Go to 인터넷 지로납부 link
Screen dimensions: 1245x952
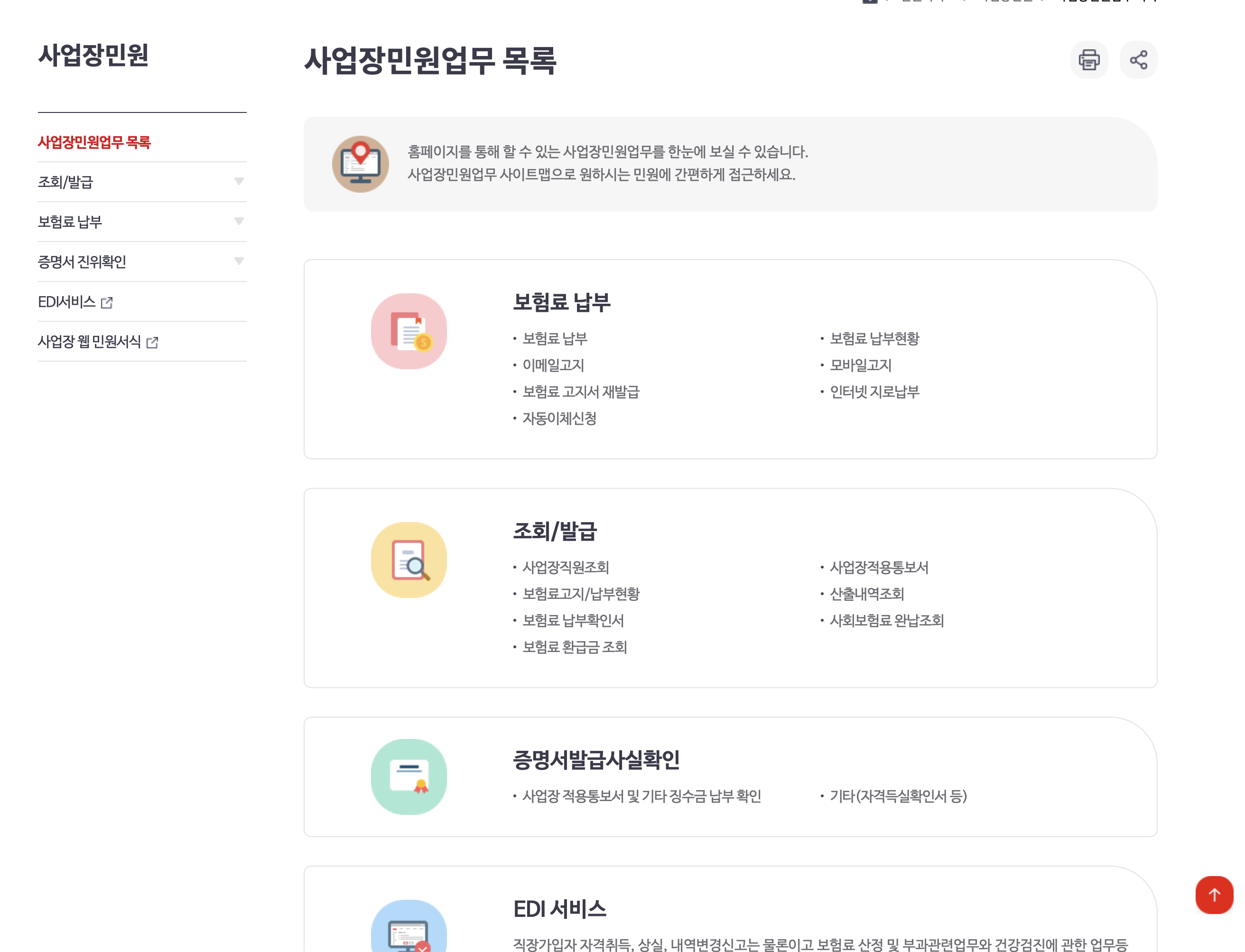click(x=873, y=392)
